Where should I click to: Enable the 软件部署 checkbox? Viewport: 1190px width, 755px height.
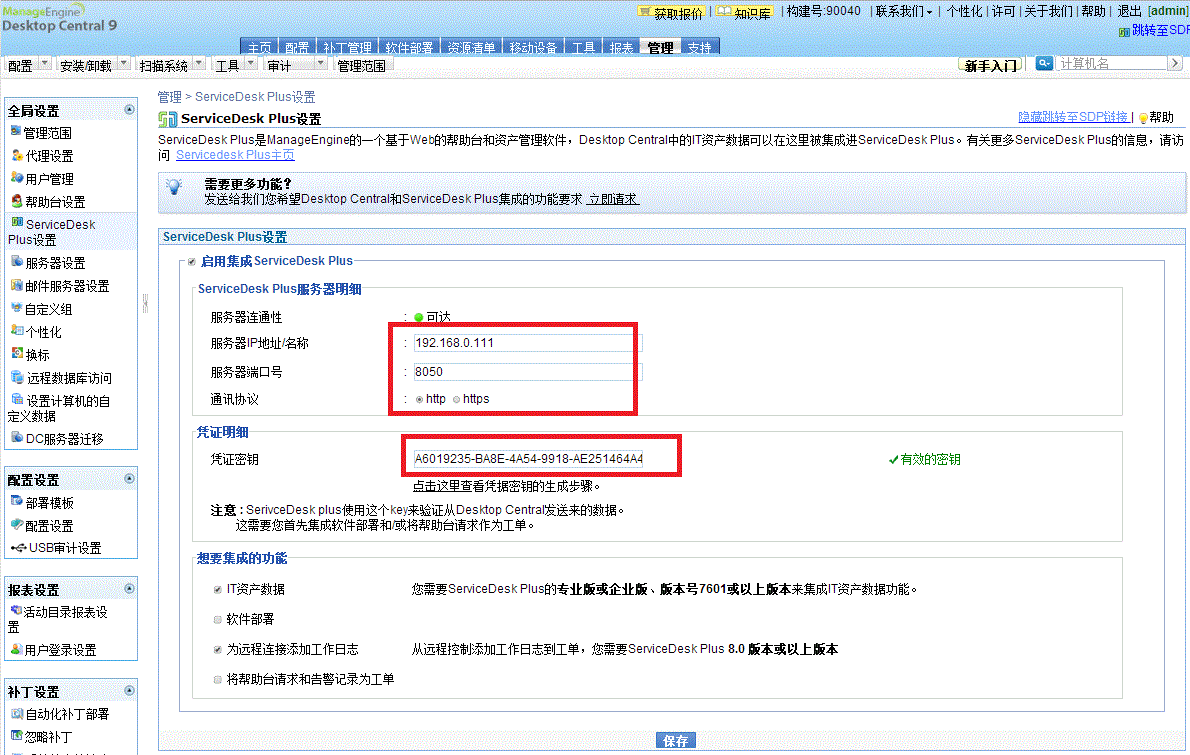point(218,620)
